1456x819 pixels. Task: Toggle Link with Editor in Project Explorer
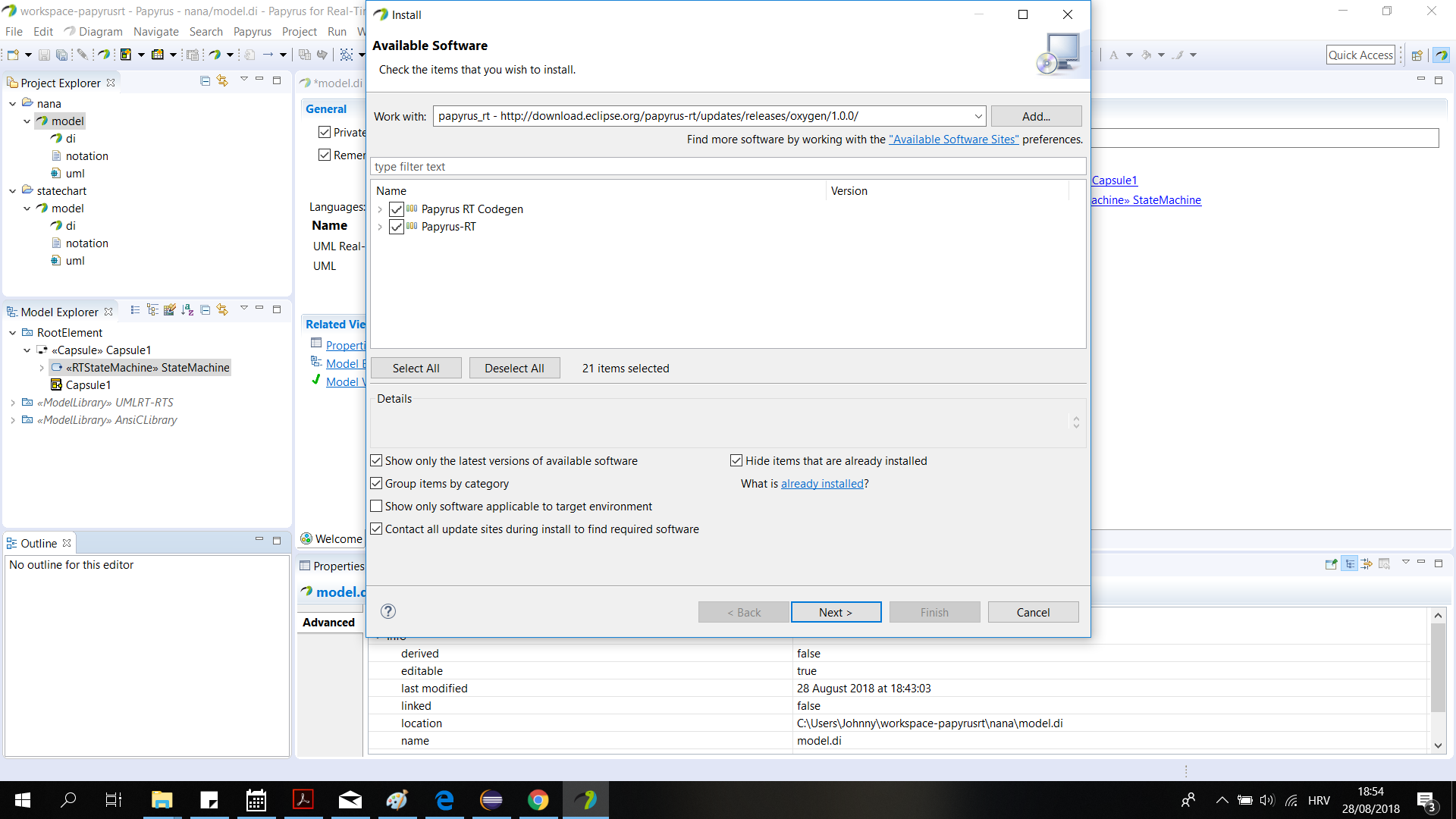(222, 80)
